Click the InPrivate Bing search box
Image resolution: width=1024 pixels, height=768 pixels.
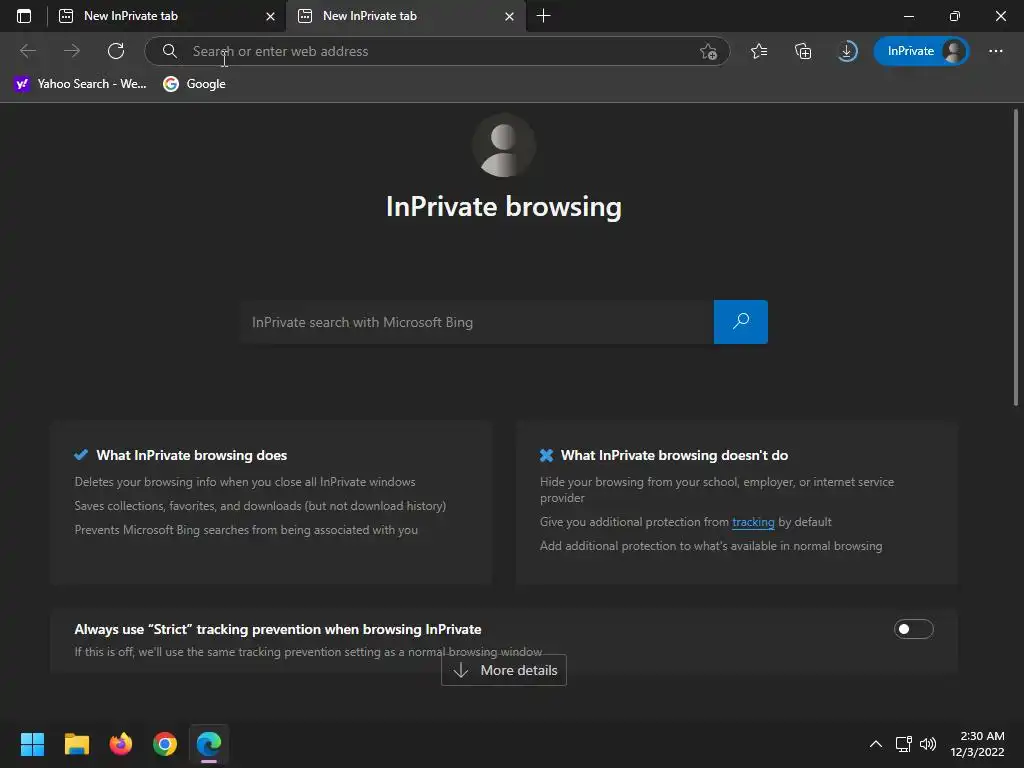pyautogui.click(x=477, y=322)
